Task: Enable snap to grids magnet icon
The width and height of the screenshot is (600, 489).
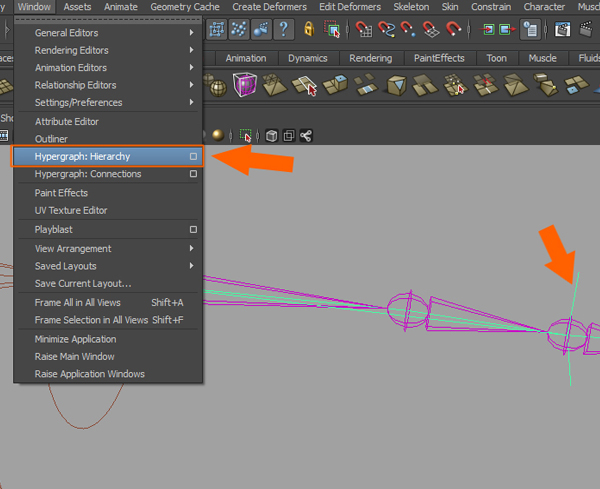Action: point(364,29)
